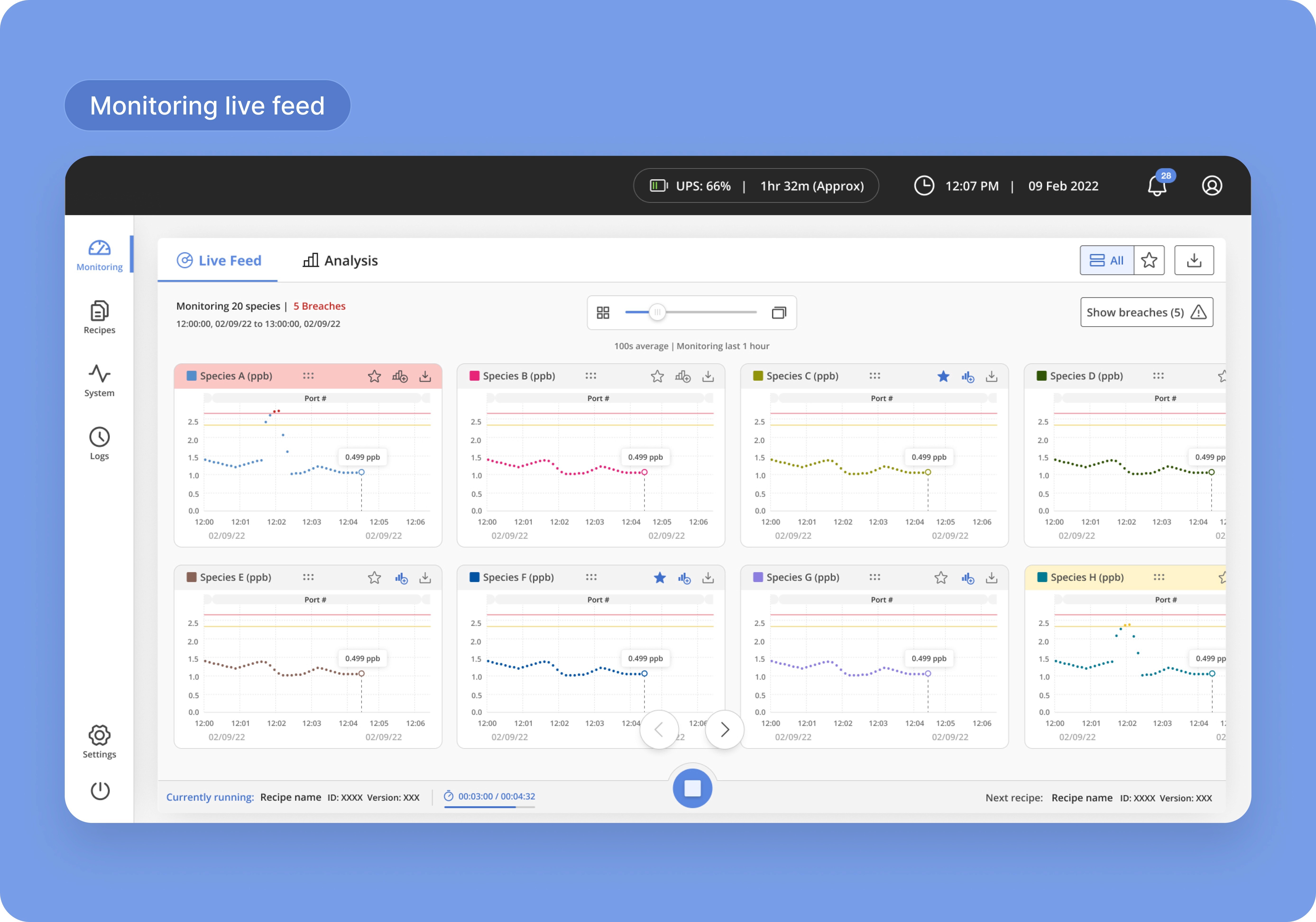Click Show breaches (5) button
Image resolution: width=1316 pixels, height=922 pixels.
point(1146,312)
